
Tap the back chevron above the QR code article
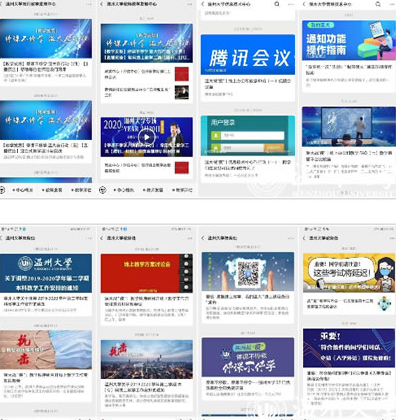point(203,238)
